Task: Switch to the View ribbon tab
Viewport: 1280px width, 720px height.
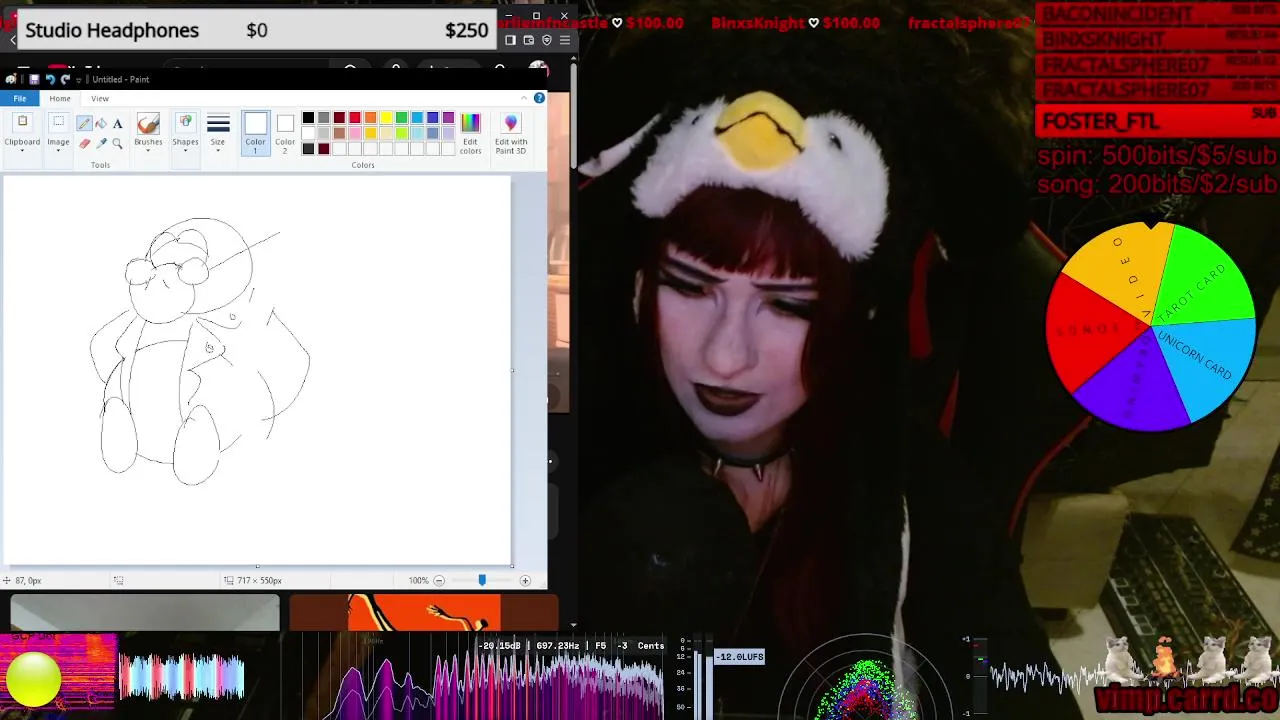Action: pyautogui.click(x=100, y=98)
